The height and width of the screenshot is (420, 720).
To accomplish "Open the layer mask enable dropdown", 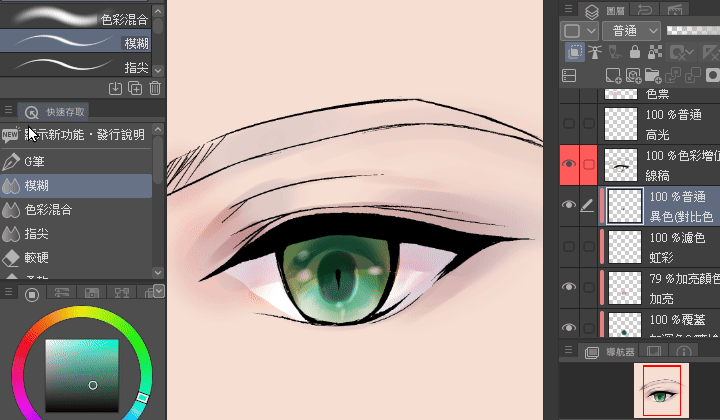I will (681, 52).
